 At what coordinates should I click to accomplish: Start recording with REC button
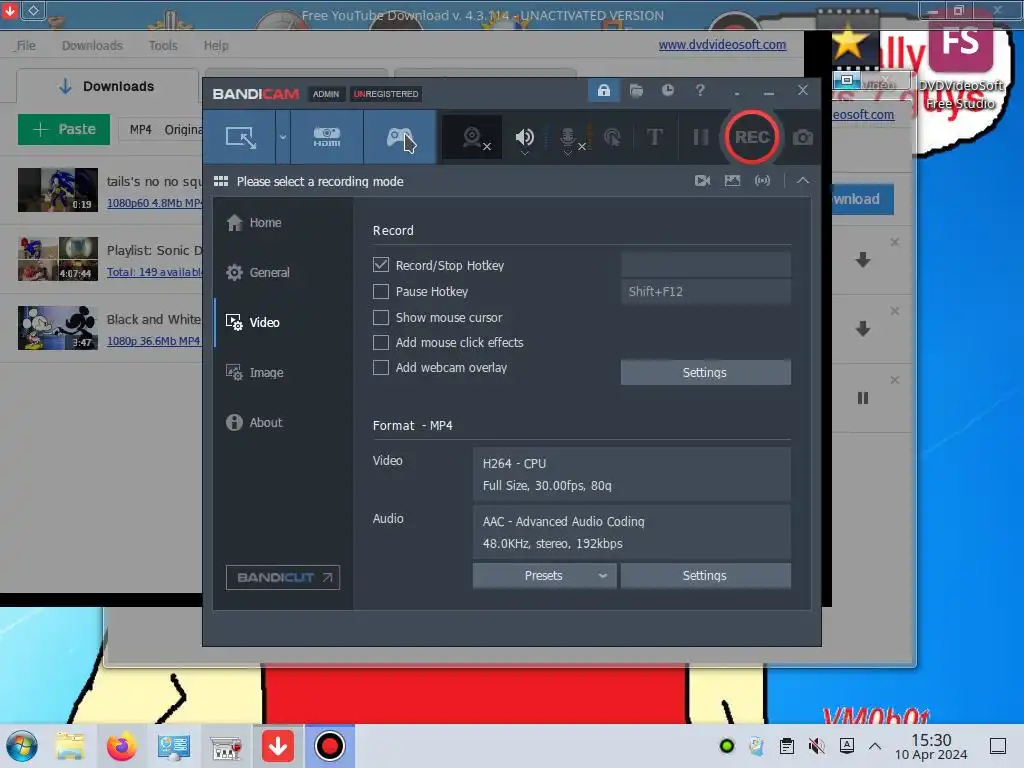pos(752,137)
